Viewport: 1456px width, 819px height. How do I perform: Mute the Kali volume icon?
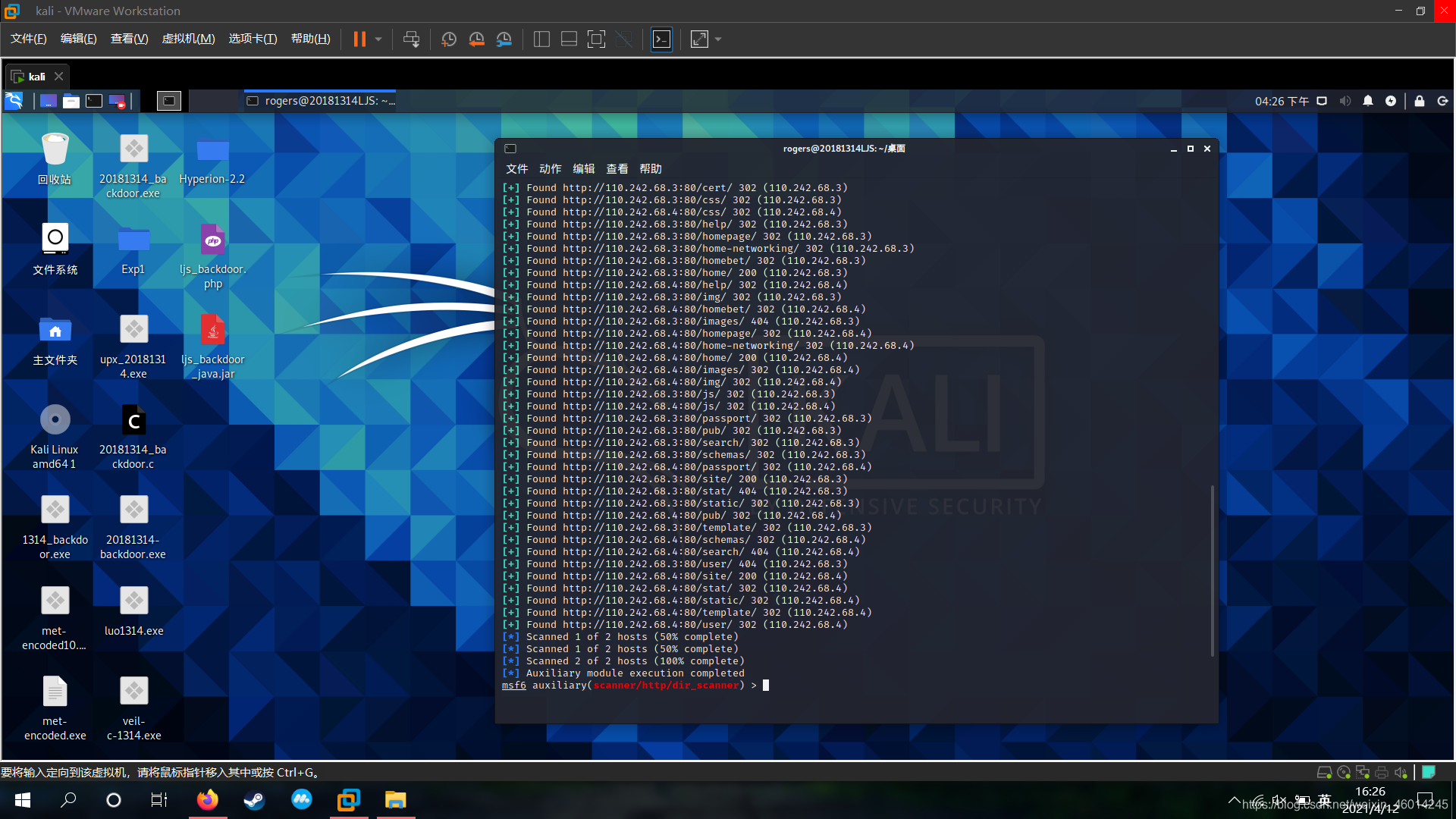1345,101
